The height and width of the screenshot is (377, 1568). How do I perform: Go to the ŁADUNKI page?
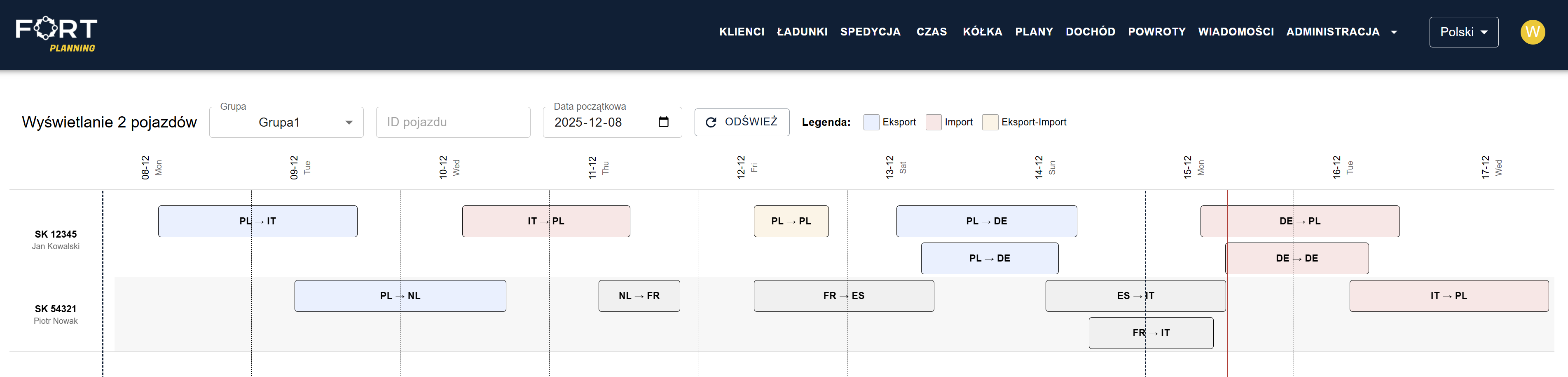pyautogui.click(x=802, y=32)
